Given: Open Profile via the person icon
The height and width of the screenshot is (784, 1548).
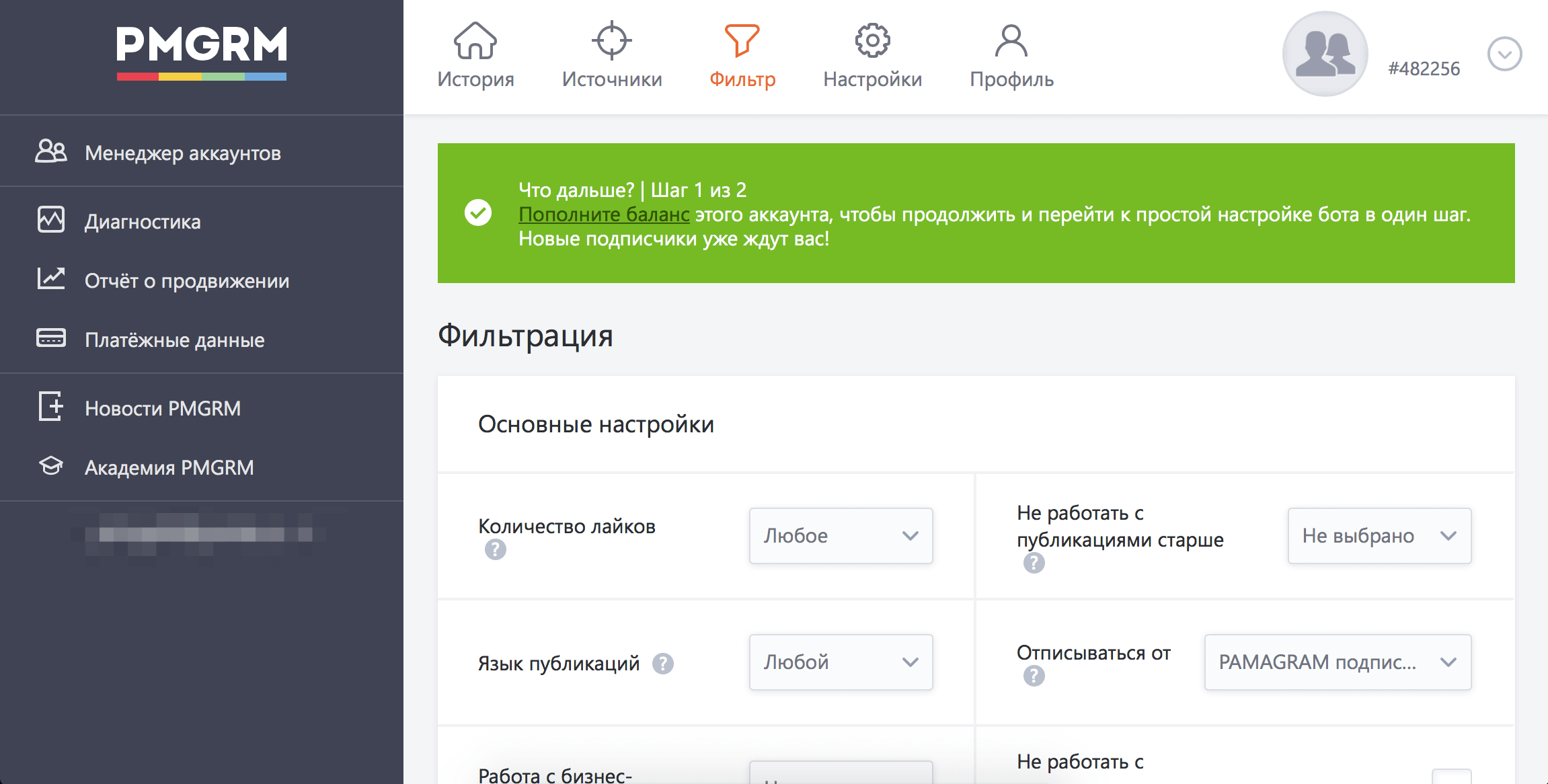Looking at the screenshot, I should (1011, 40).
